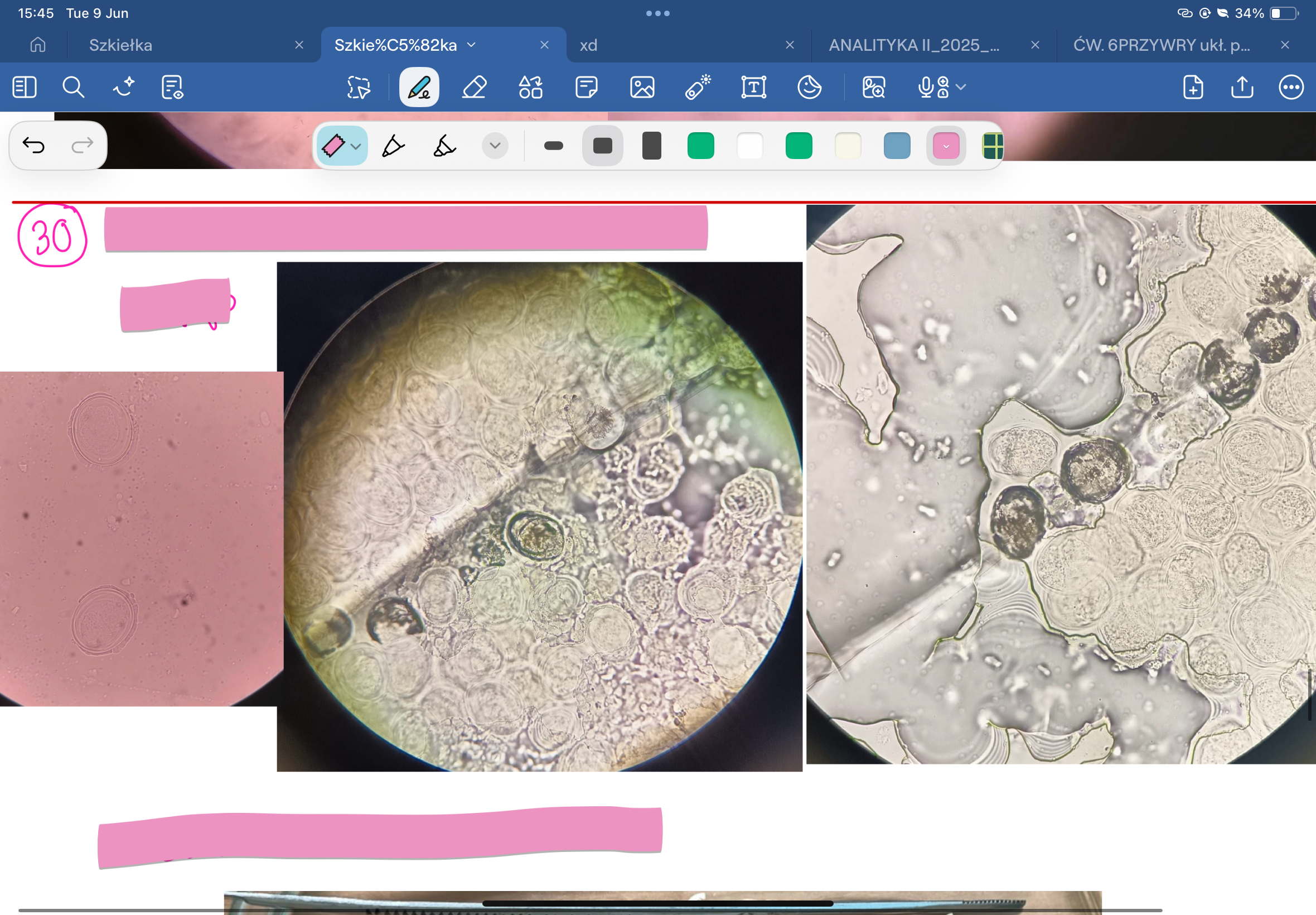Switch to read-only document mode icon

(x=172, y=87)
